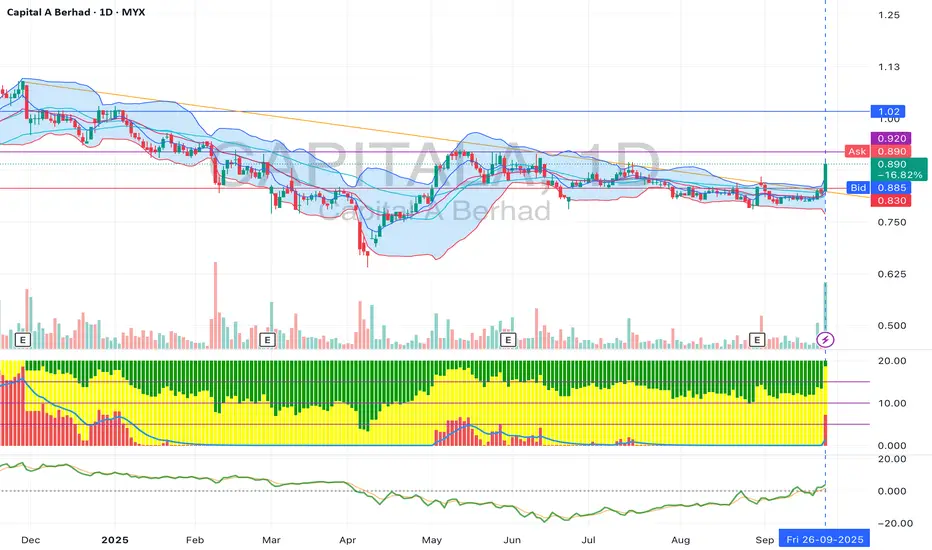Click the earnings 'E' marker near September
The width and height of the screenshot is (932, 550).
(x=757, y=340)
